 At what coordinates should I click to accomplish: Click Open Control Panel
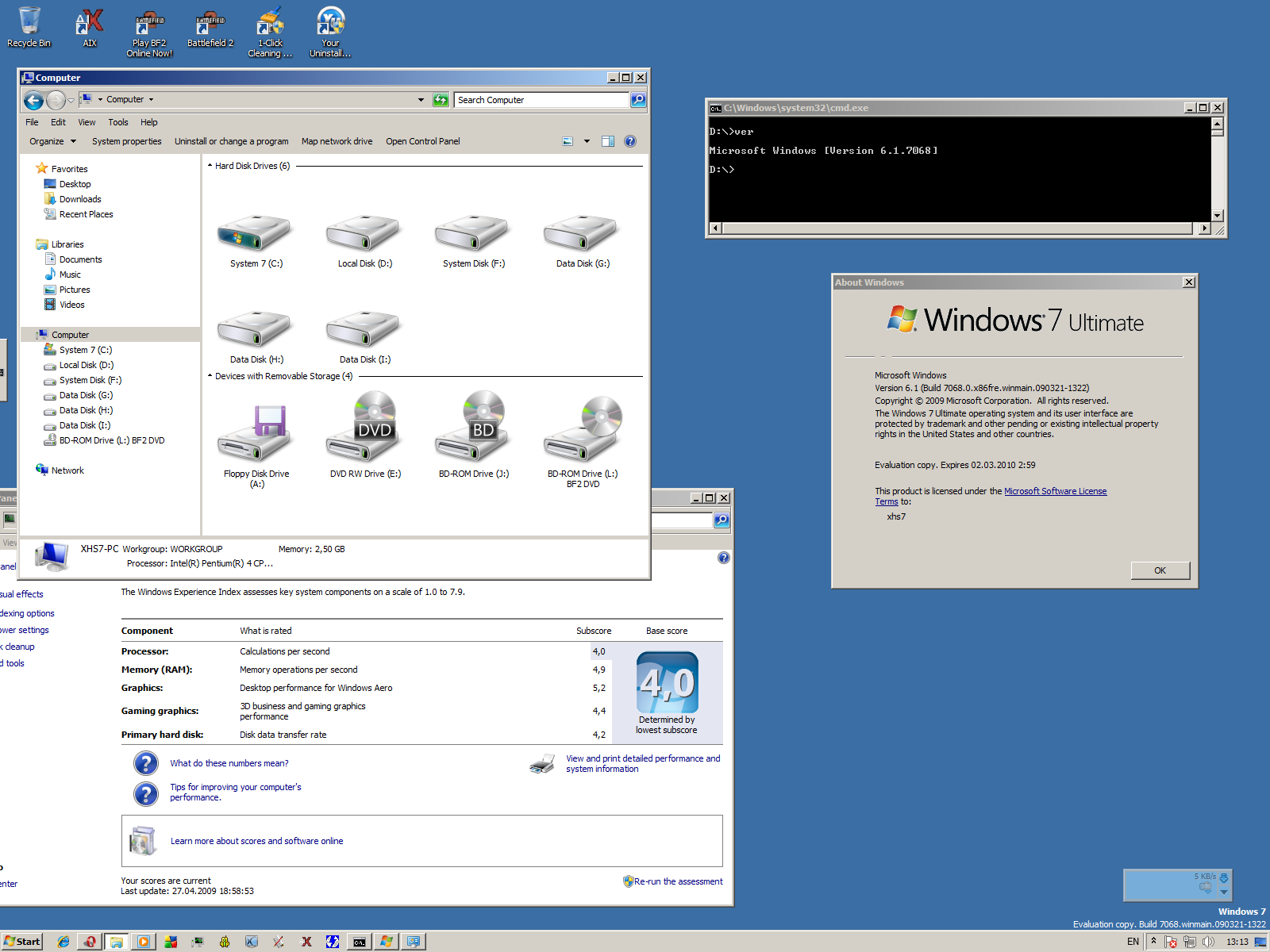click(423, 141)
